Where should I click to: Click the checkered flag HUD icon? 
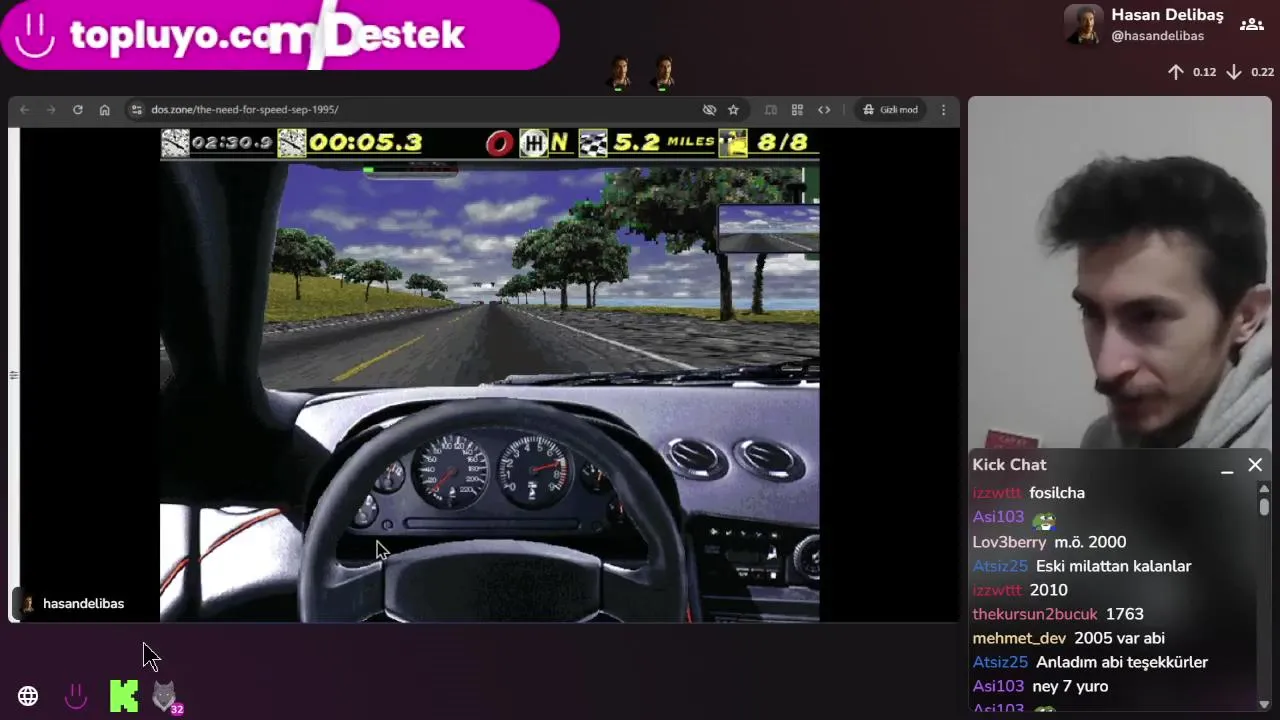coord(593,143)
